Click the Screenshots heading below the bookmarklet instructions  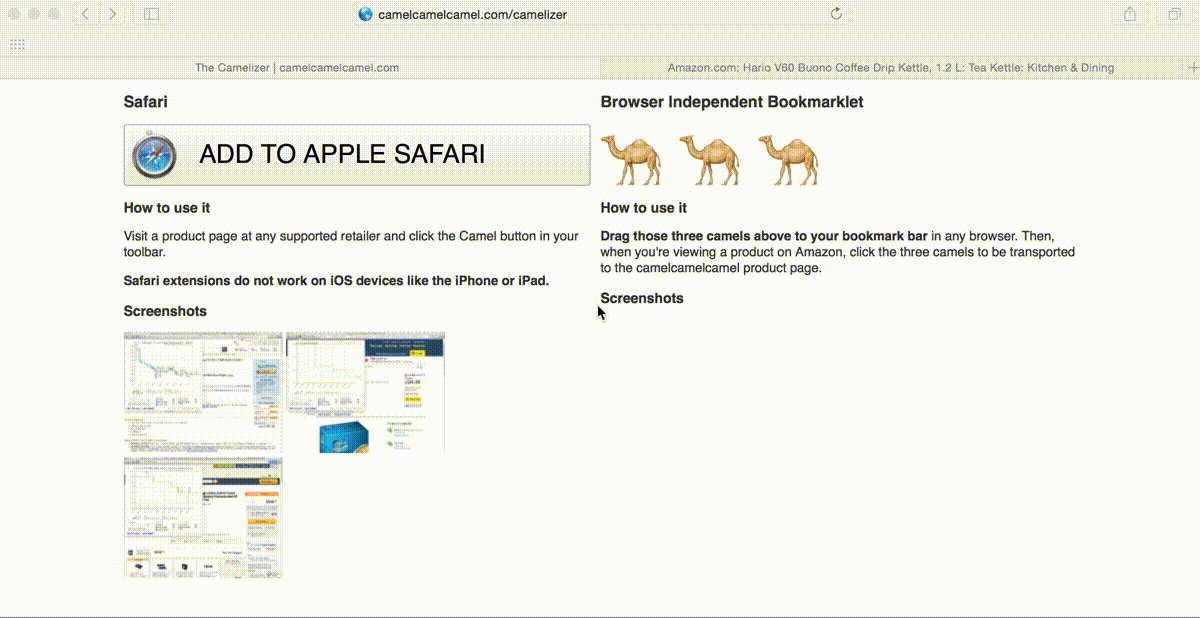click(x=642, y=298)
